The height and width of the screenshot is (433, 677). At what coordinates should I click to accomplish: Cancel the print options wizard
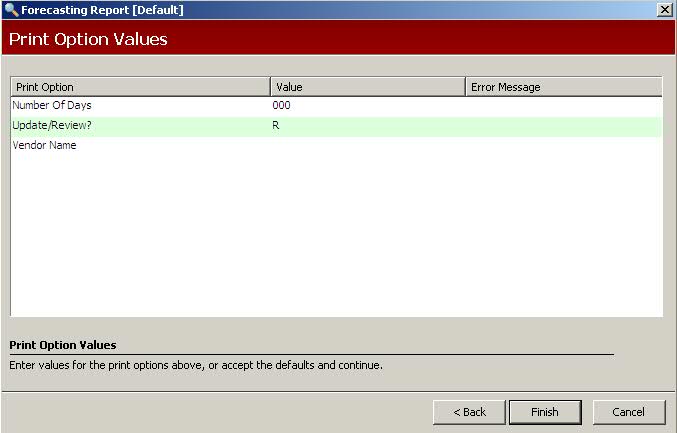(628, 412)
